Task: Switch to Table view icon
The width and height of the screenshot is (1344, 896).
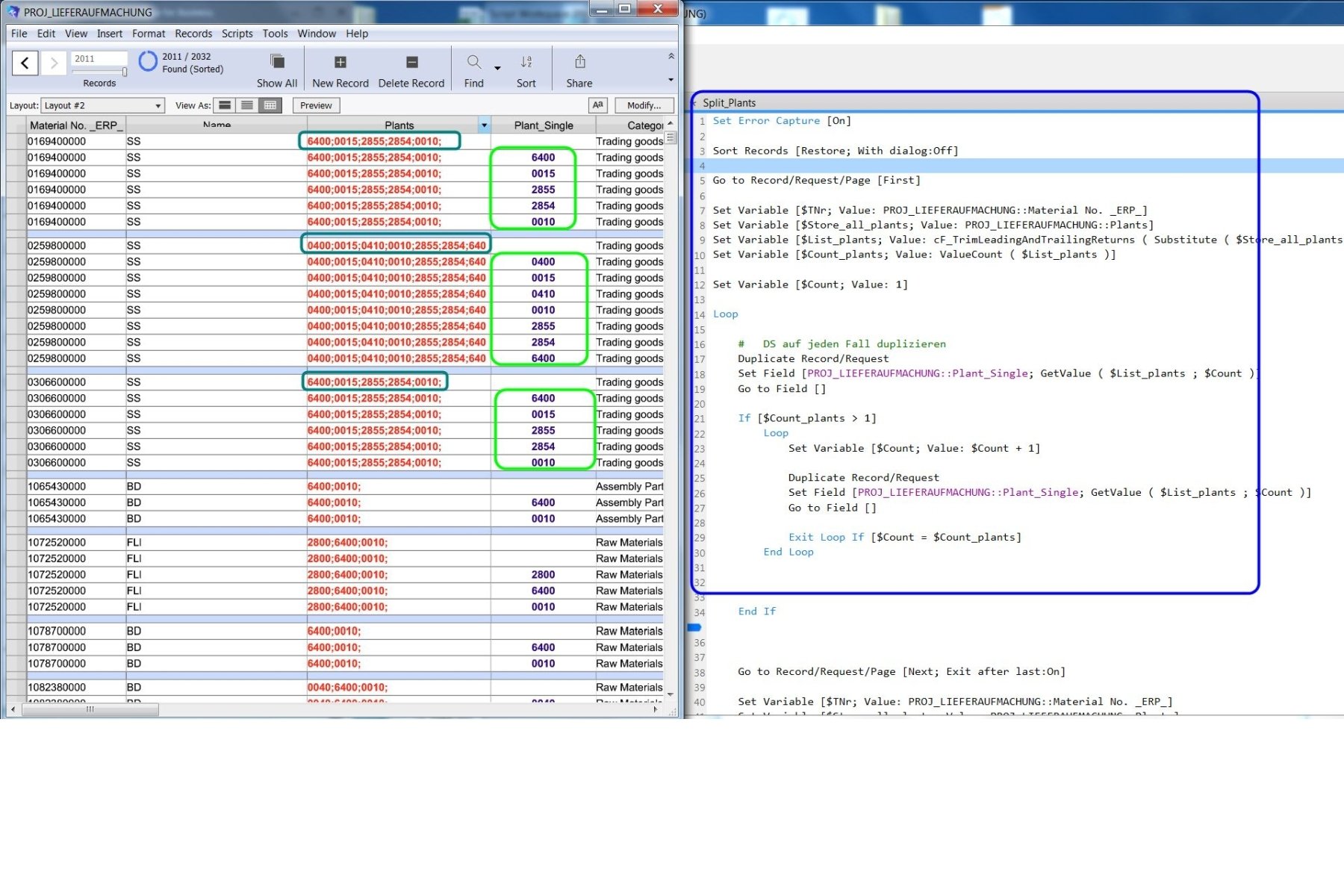Action: pyautogui.click(x=270, y=105)
